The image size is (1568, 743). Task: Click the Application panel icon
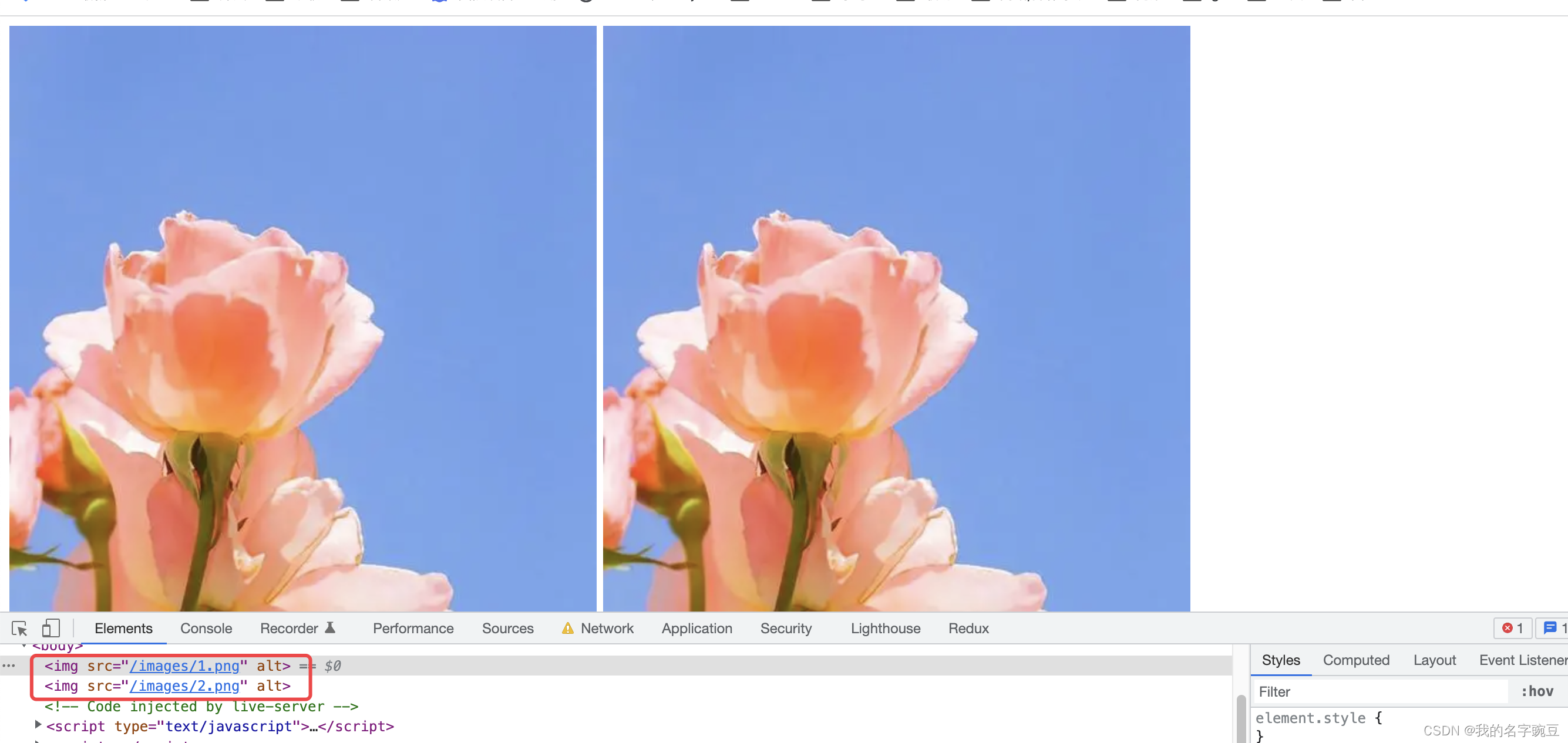(697, 628)
